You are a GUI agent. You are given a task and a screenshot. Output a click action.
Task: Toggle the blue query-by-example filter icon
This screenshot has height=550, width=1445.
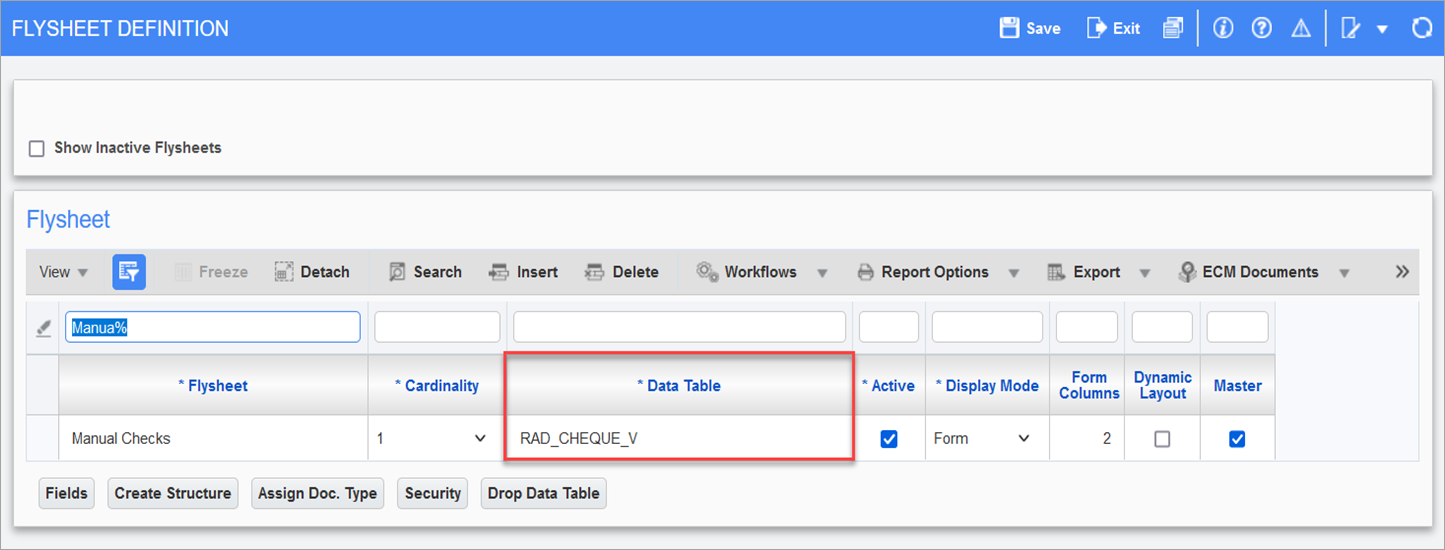(129, 271)
